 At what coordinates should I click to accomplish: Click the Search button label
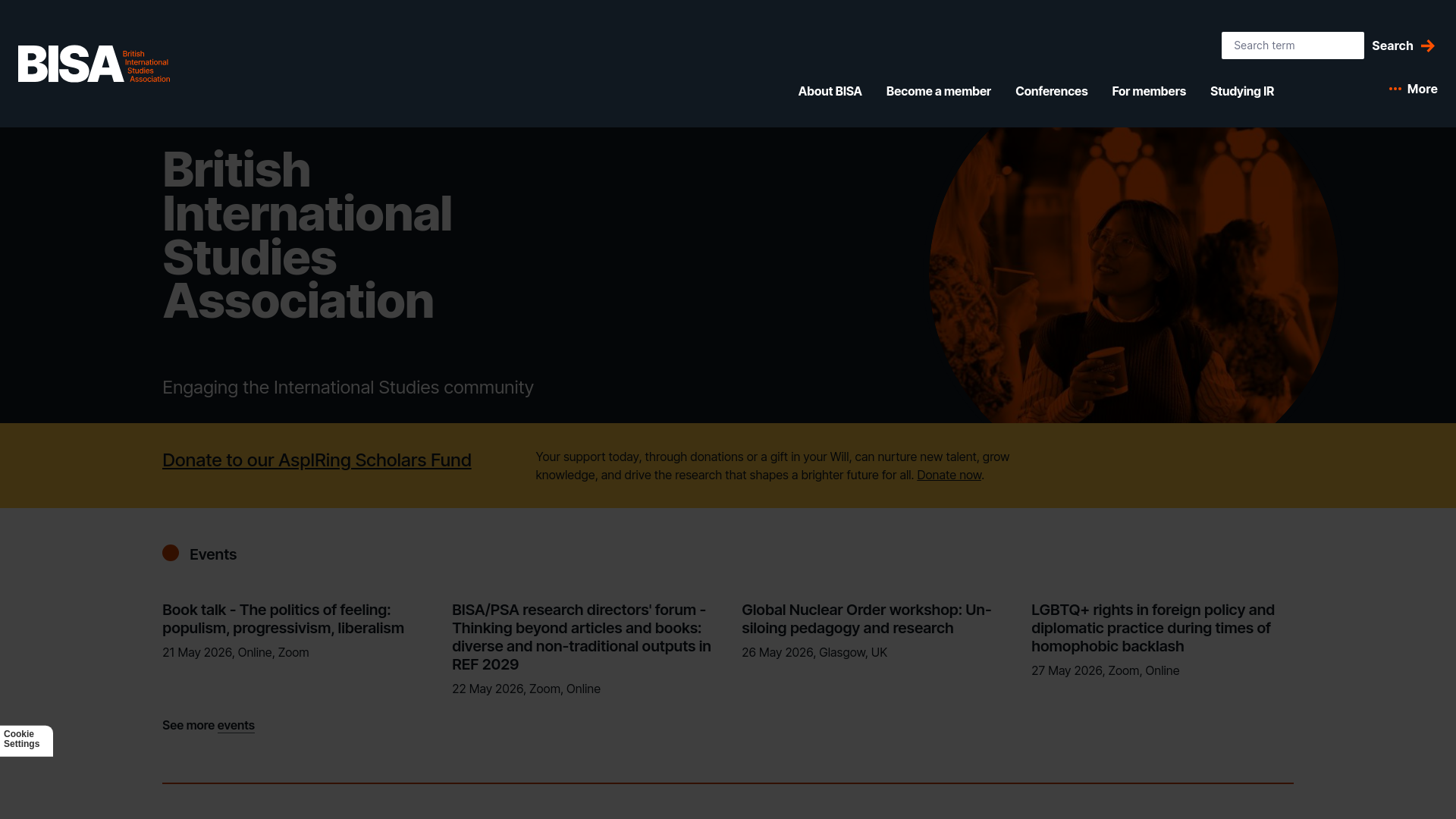tap(1392, 45)
